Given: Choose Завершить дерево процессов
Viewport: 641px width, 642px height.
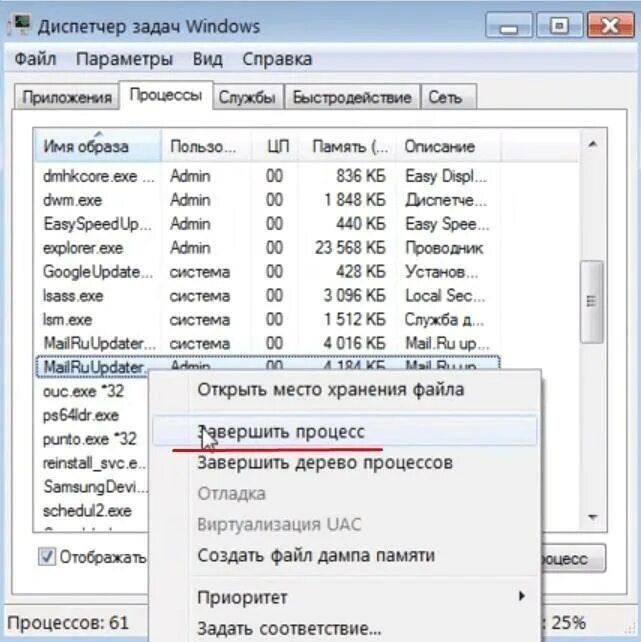Looking at the screenshot, I should 345,463.
